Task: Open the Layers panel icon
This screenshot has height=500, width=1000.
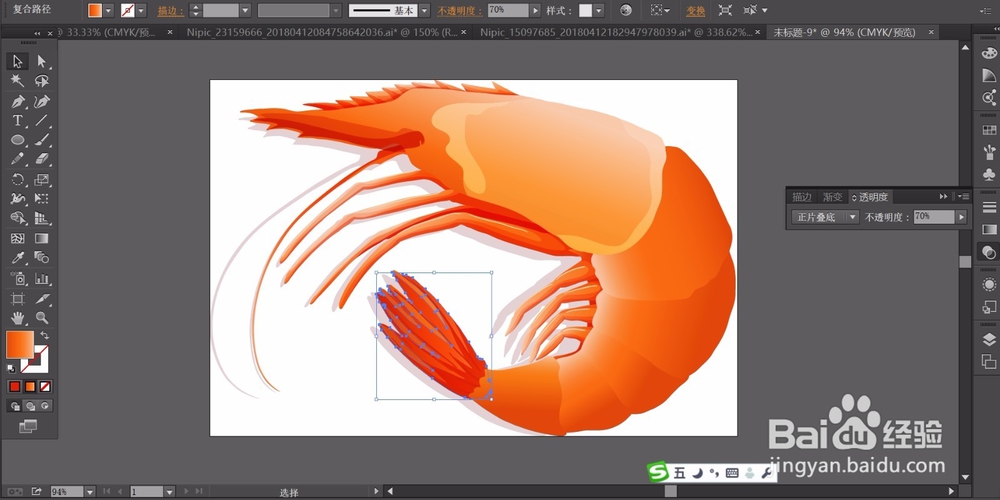Action: 989,340
